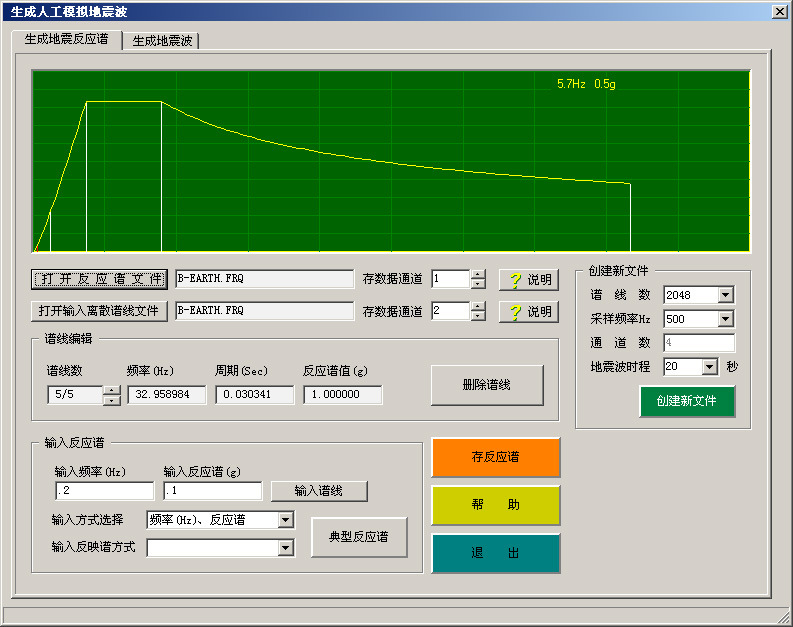Click the orange 存反应谱 button
The image size is (793, 627).
(x=496, y=457)
